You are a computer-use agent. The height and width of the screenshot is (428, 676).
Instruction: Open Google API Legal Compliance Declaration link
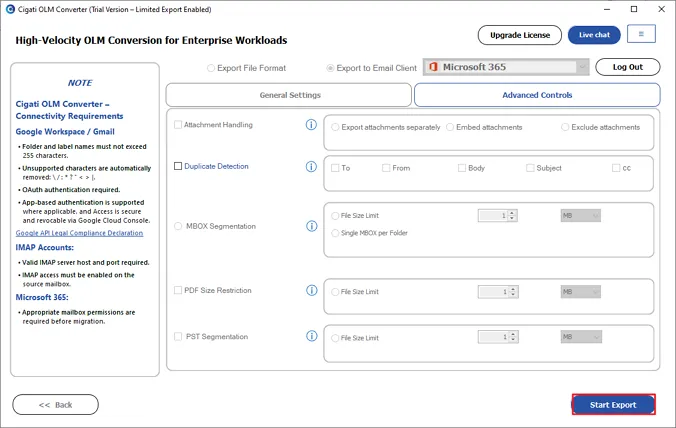[79, 233]
